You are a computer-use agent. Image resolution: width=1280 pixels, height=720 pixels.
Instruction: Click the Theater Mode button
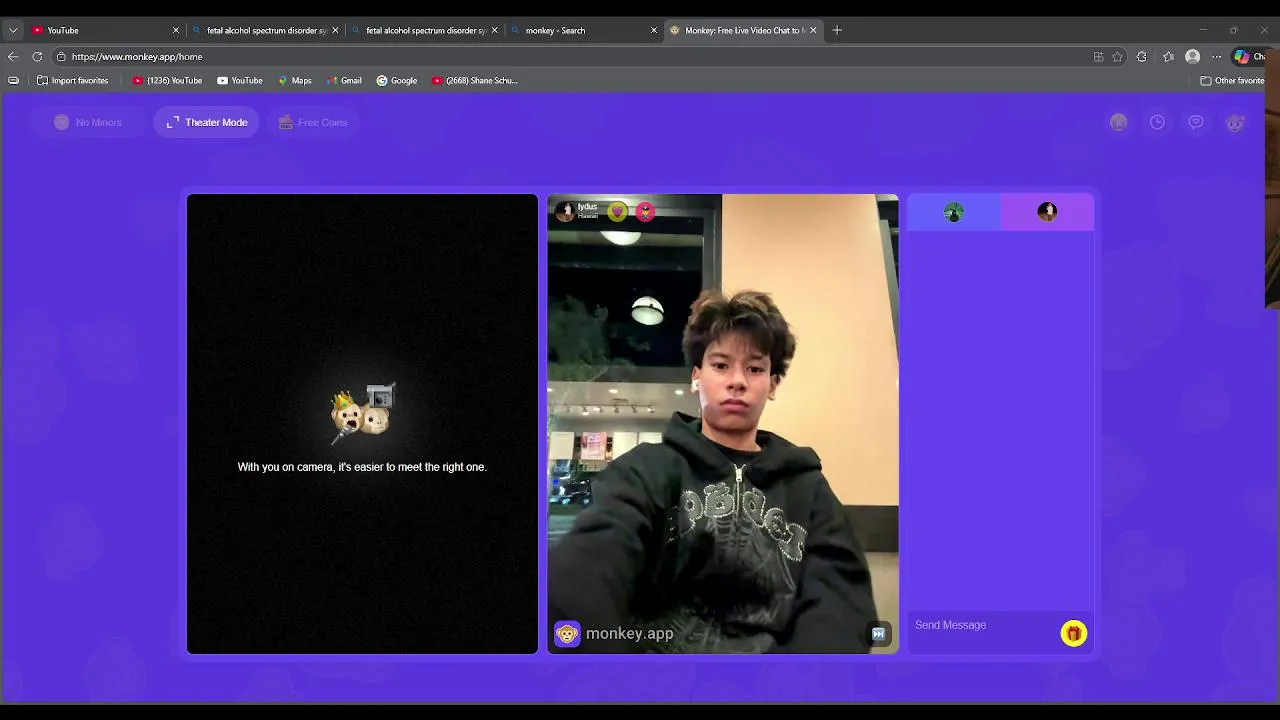tap(207, 122)
